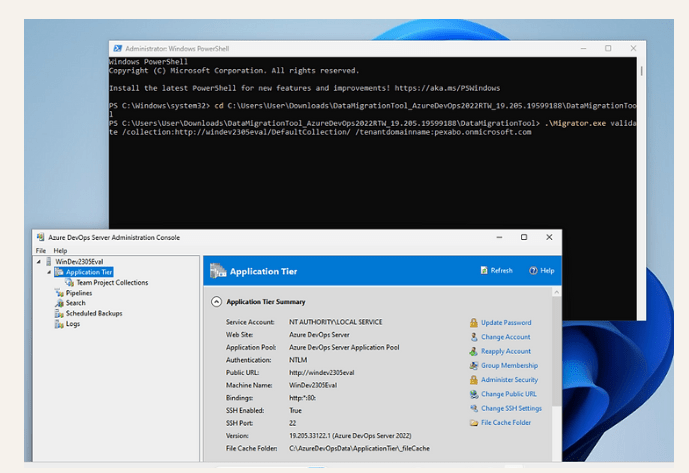This screenshot has width=689, height=473.
Task: Open the File Cache Folder link
Action: 506,423
